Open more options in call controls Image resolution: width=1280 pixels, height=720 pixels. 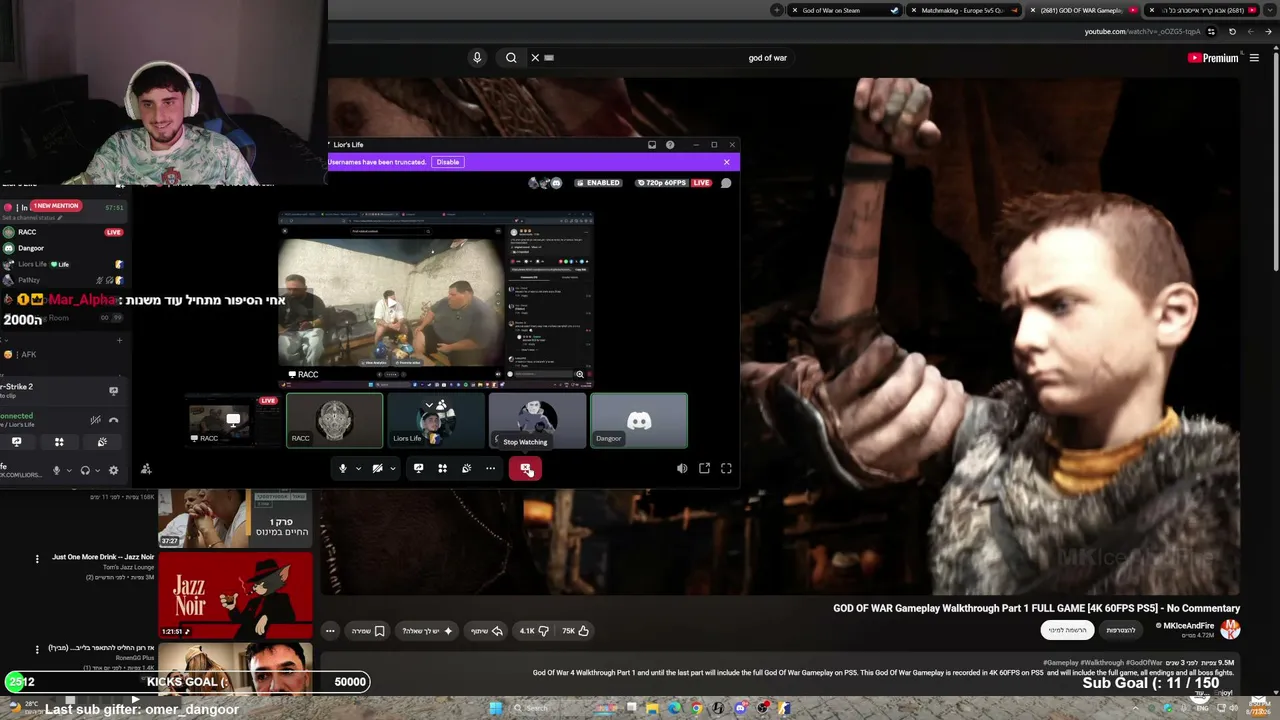point(490,468)
